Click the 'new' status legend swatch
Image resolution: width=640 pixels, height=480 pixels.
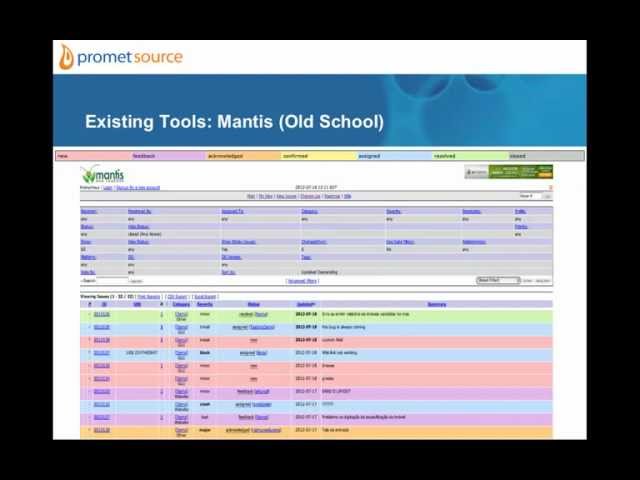(x=93, y=156)
